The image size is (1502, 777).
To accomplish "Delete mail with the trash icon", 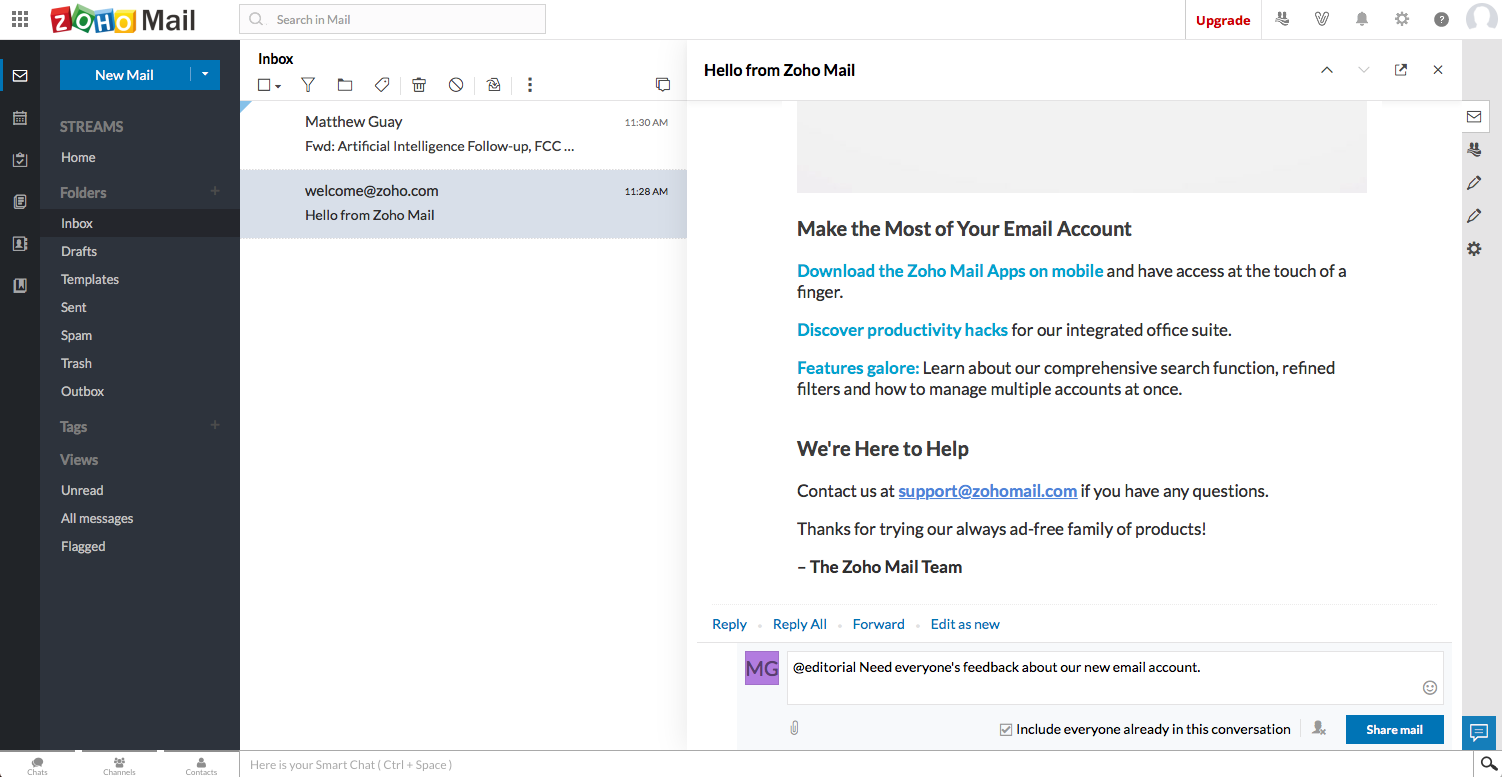I will click(419, 85).
